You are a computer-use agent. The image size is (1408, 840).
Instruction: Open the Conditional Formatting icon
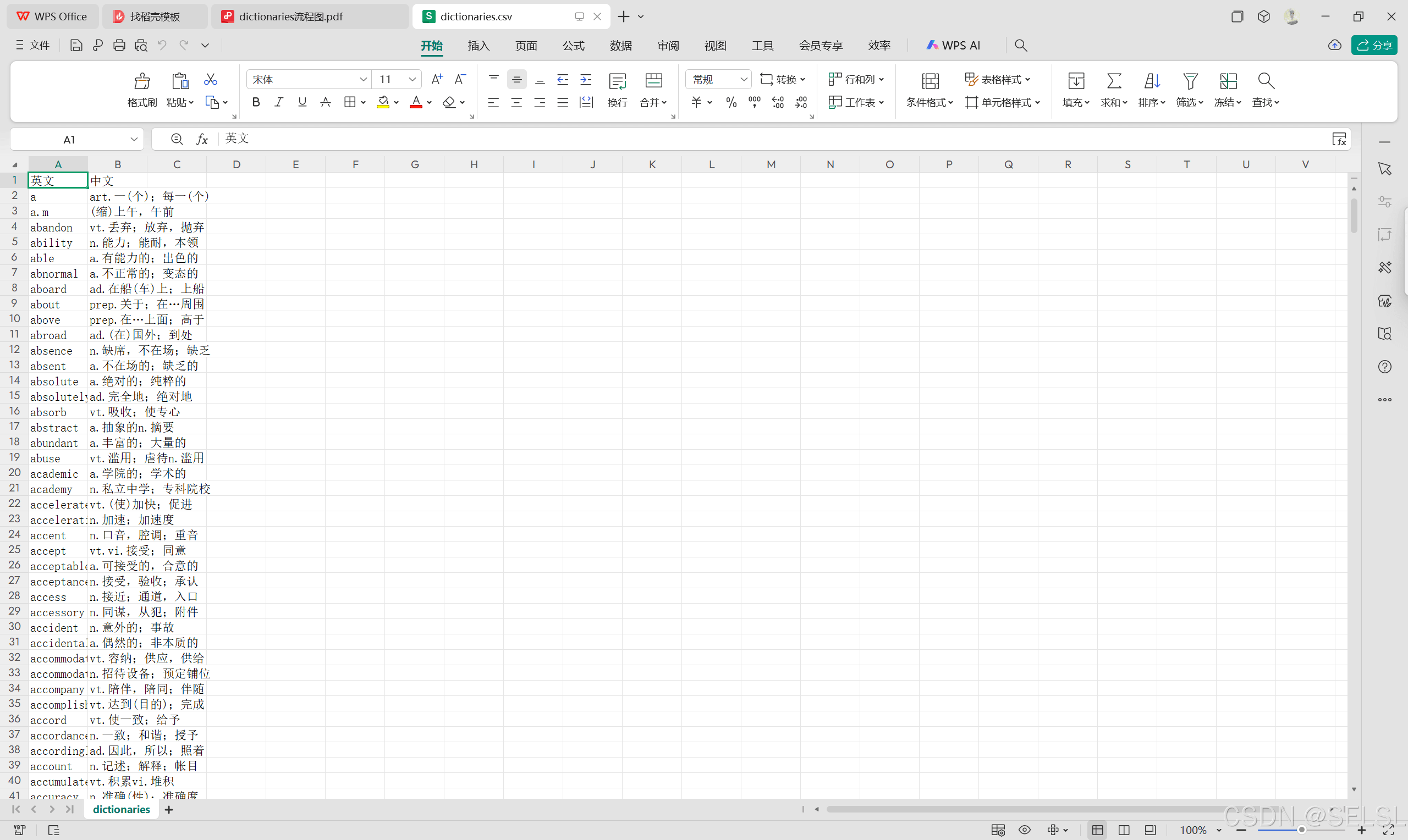(x=930, y=81)
